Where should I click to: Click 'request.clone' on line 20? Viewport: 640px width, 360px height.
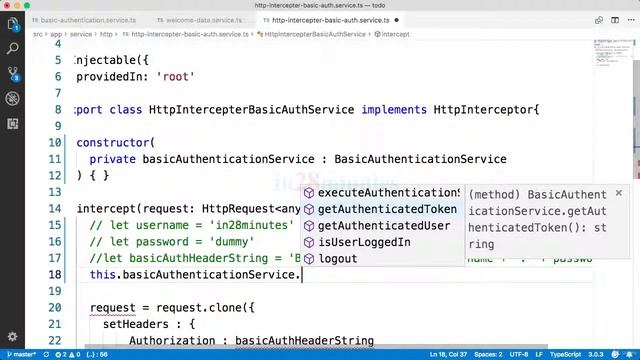tap(198, 308)
